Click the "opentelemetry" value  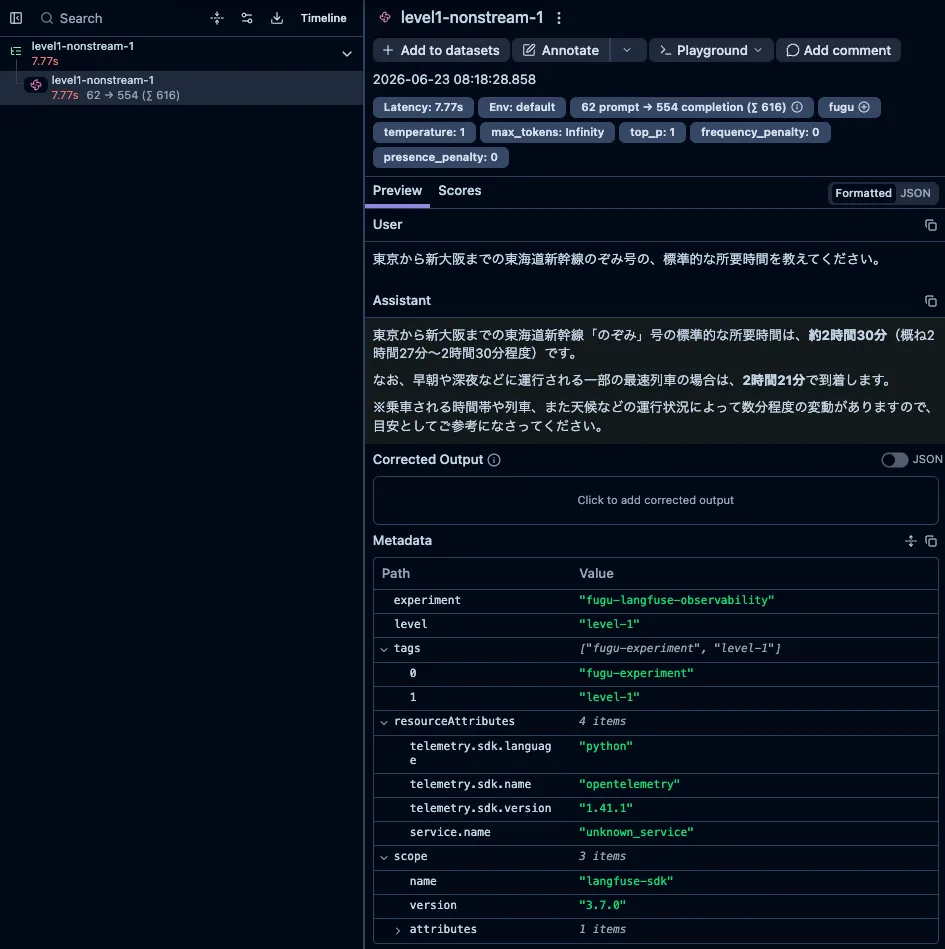(x=629, y=784)
